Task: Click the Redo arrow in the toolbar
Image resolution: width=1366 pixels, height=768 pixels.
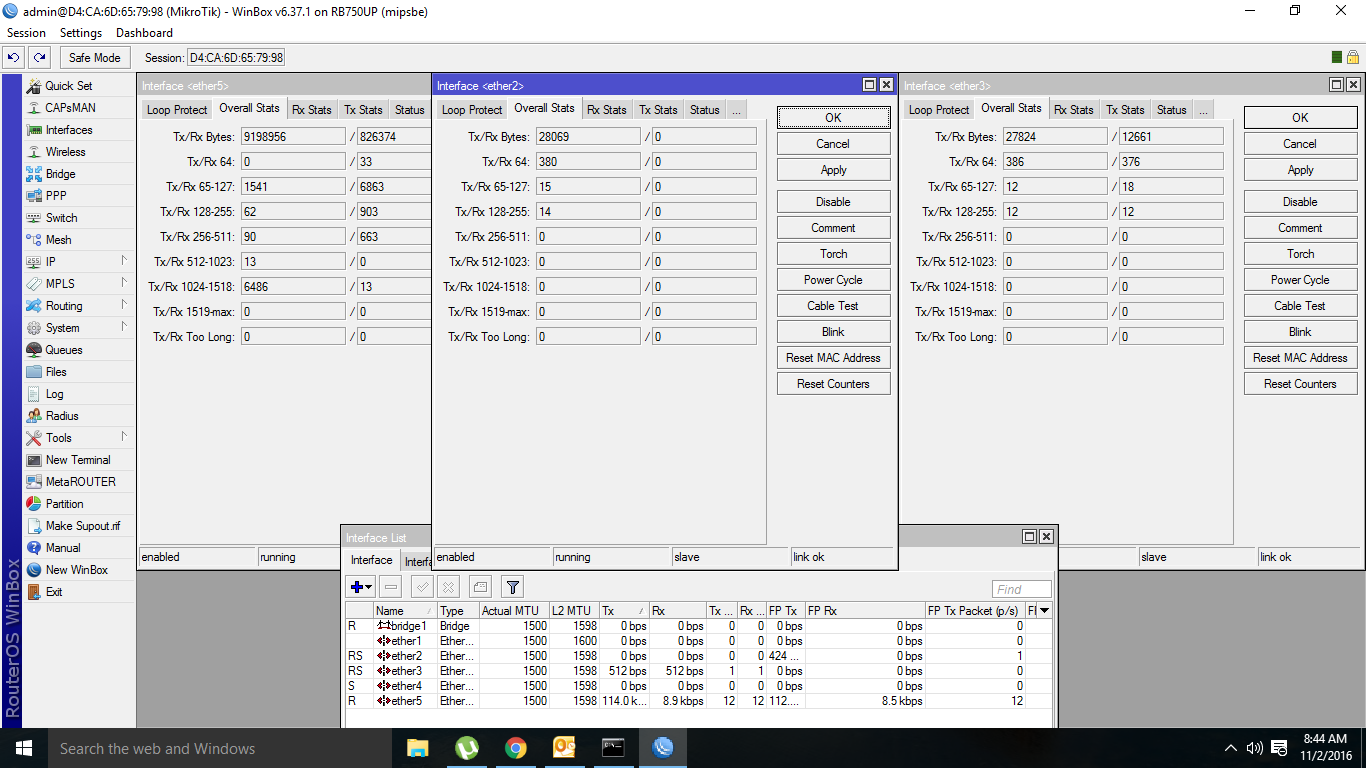Action: click(39, 58)
